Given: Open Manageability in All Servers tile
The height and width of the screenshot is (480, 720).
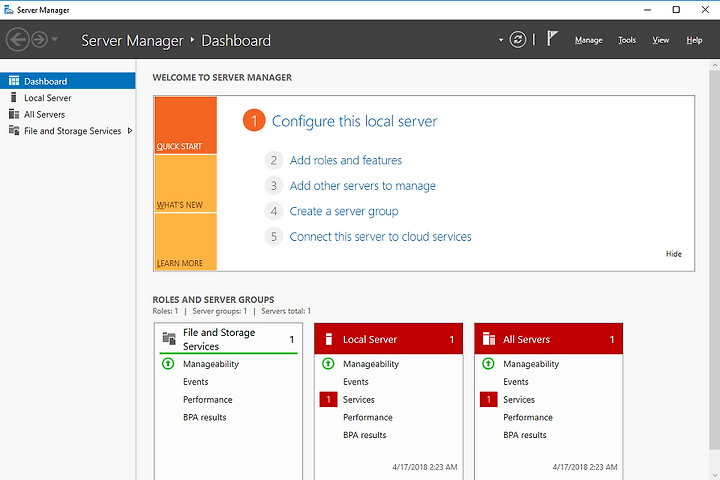Looking at the screenshot, I should [x=531, y=364].
